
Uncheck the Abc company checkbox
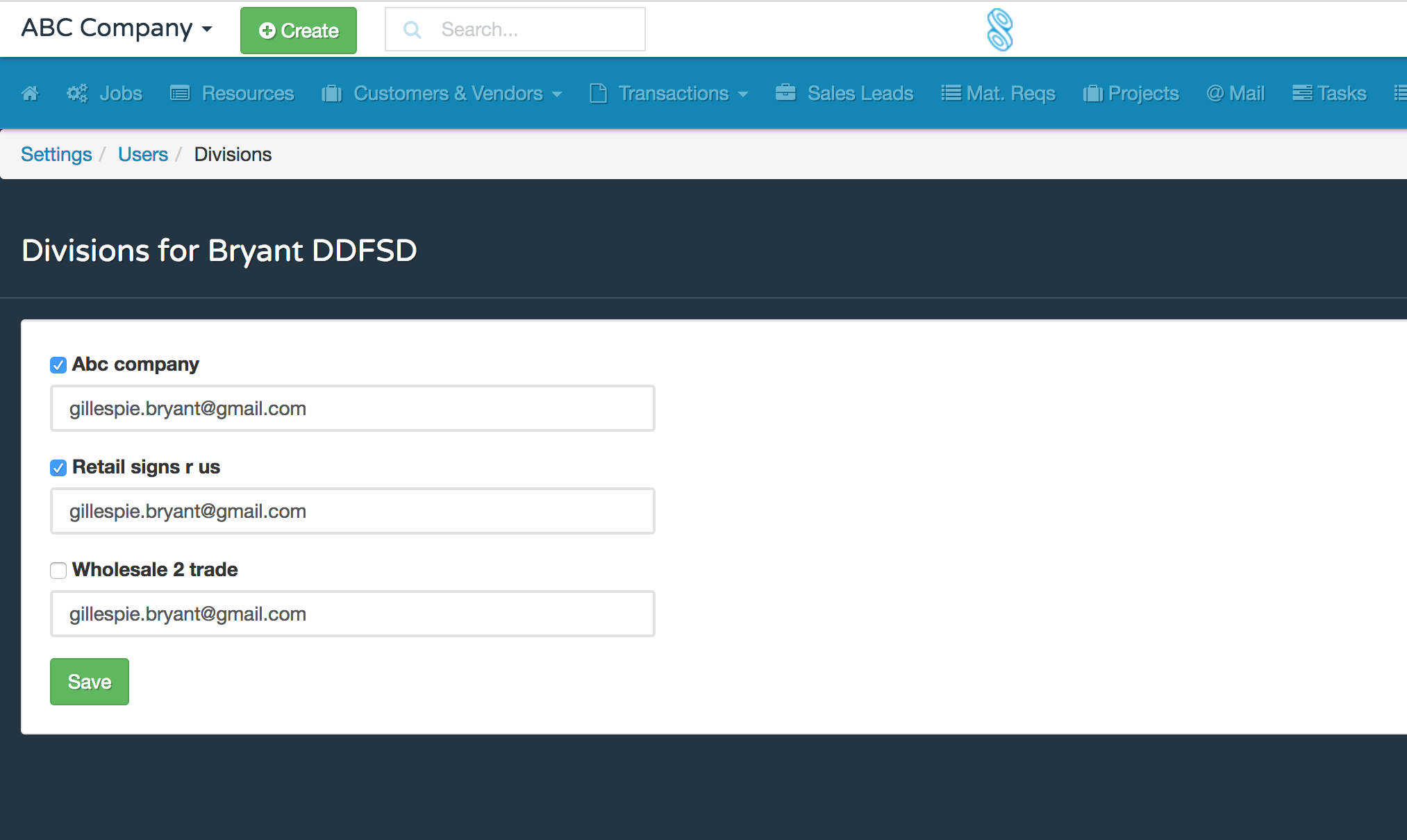click(x=58, y=365)
